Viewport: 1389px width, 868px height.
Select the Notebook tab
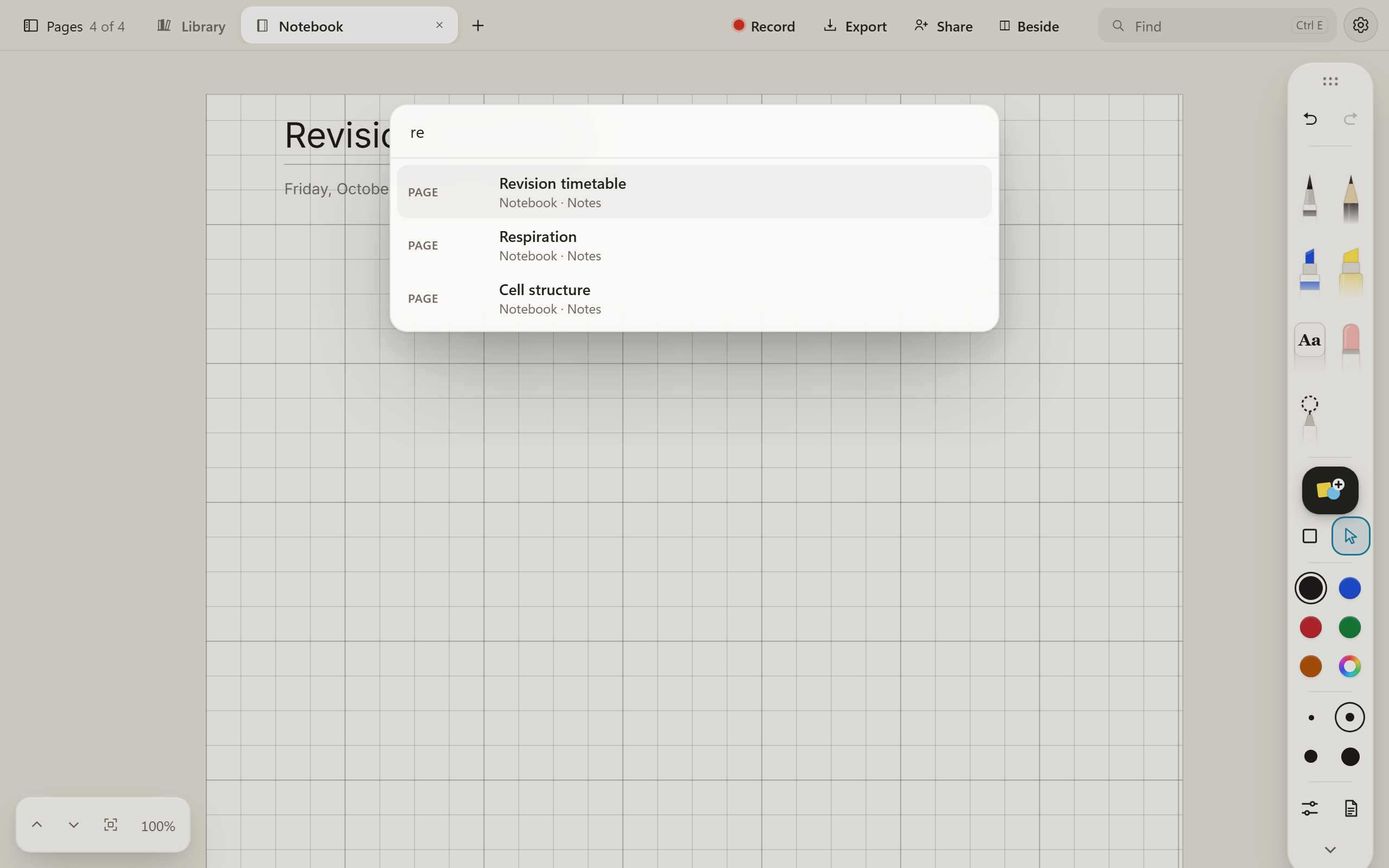[349, 25]
